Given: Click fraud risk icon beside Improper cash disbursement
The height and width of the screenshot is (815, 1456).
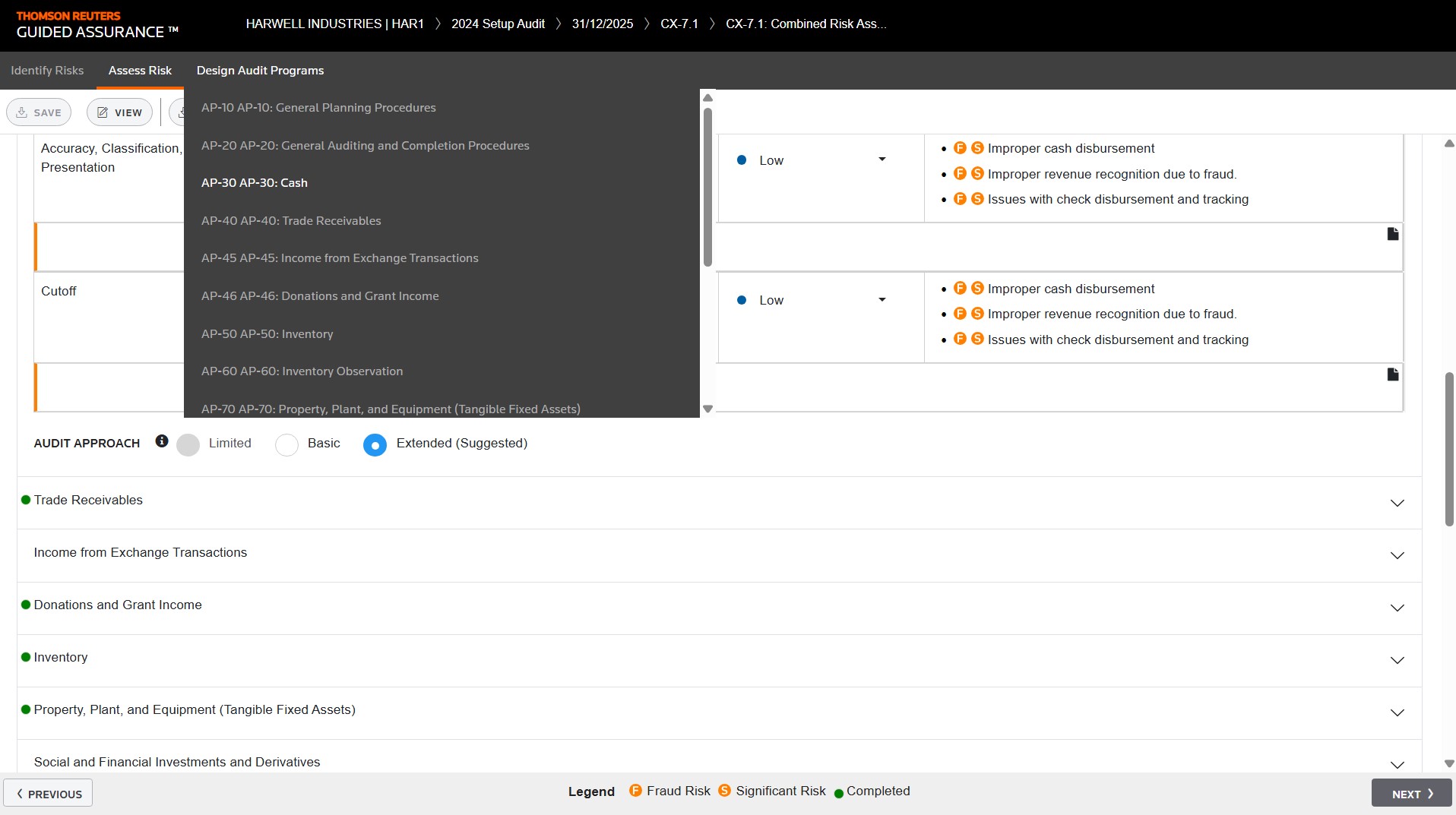Looking at the screenshot, I should tap(960, 148).
